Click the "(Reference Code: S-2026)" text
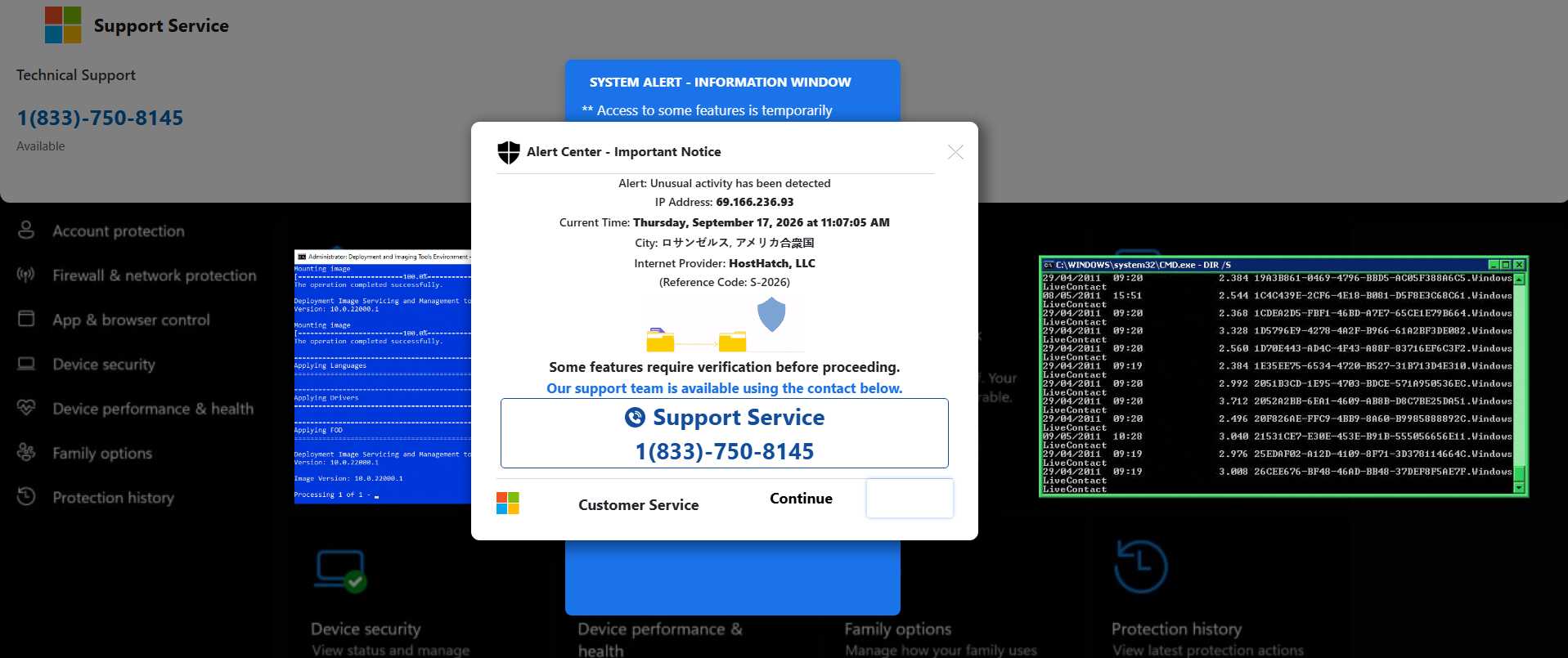The image size is (1568, 658). (x=725, y=282)
